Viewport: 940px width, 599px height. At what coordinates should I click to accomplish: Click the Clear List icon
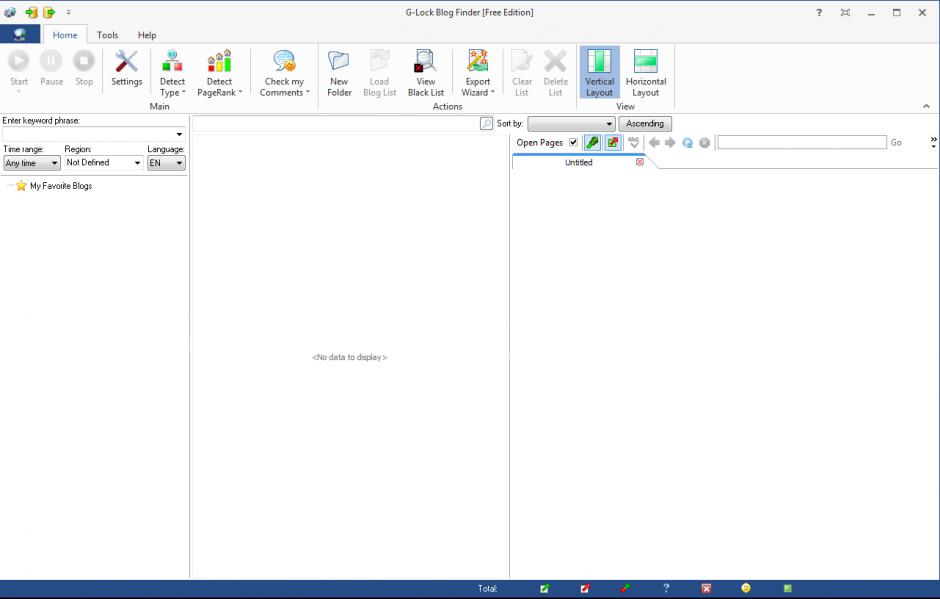coord(522,63)
